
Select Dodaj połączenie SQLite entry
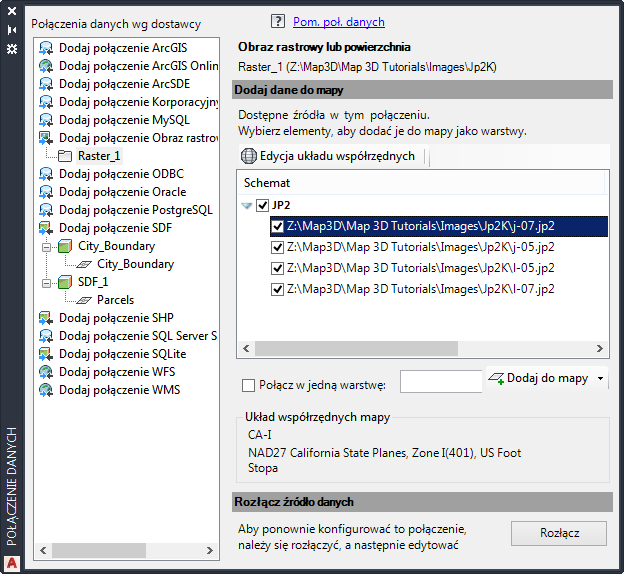pos(123,354)
